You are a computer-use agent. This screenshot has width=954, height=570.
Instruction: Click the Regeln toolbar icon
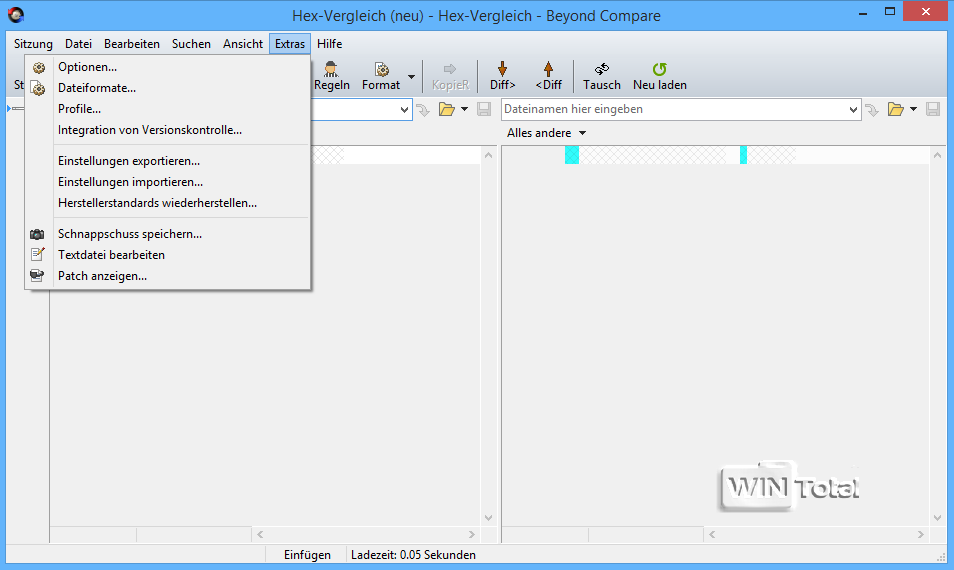(x=332, y=76)
